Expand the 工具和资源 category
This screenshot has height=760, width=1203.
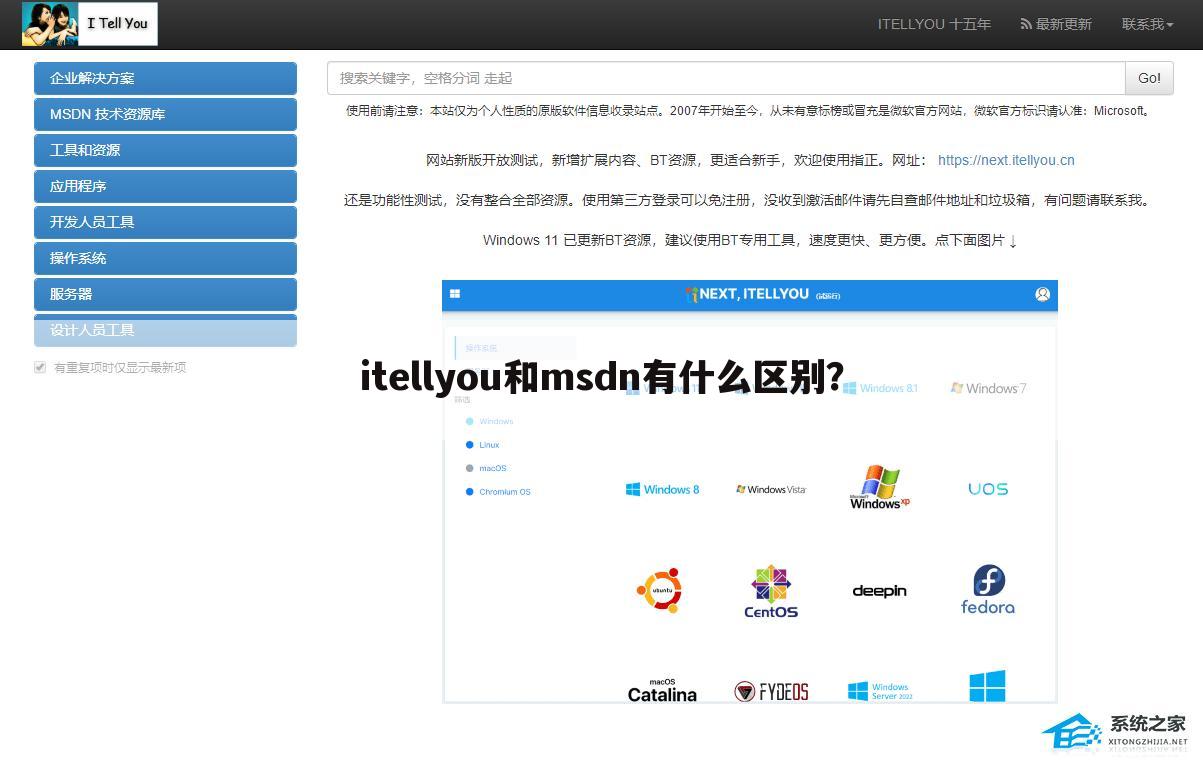(x=165, y=150)
